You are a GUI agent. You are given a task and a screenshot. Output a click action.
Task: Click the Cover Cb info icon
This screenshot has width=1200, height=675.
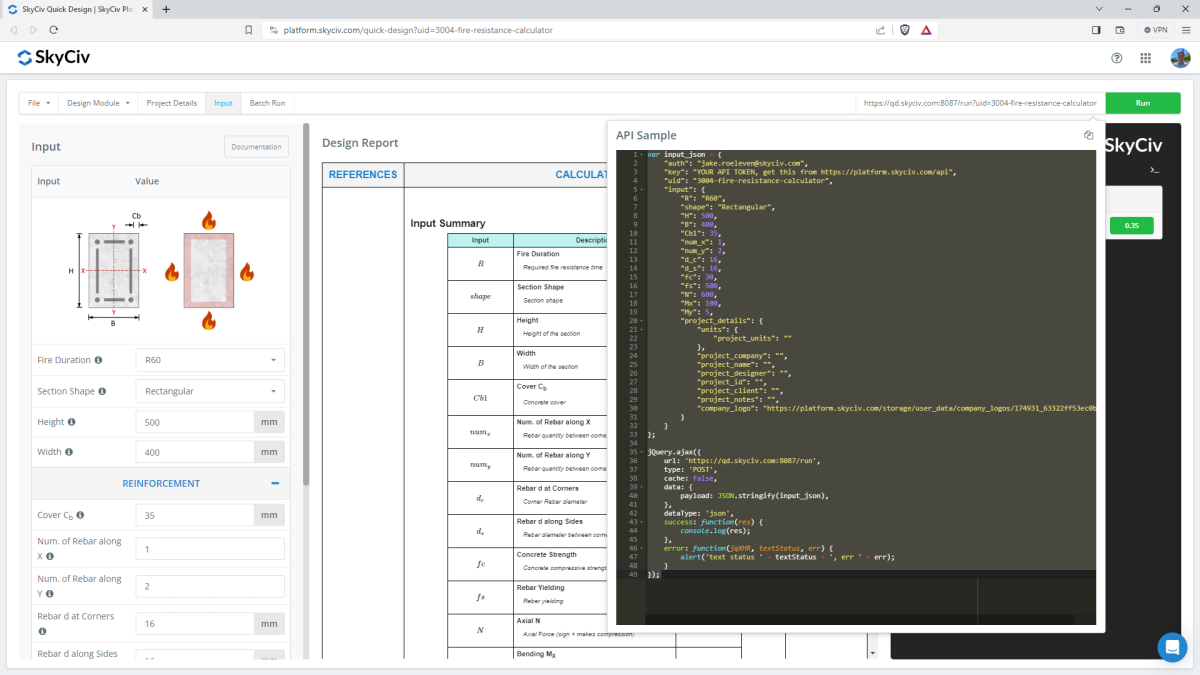click(x=80, y=516)
